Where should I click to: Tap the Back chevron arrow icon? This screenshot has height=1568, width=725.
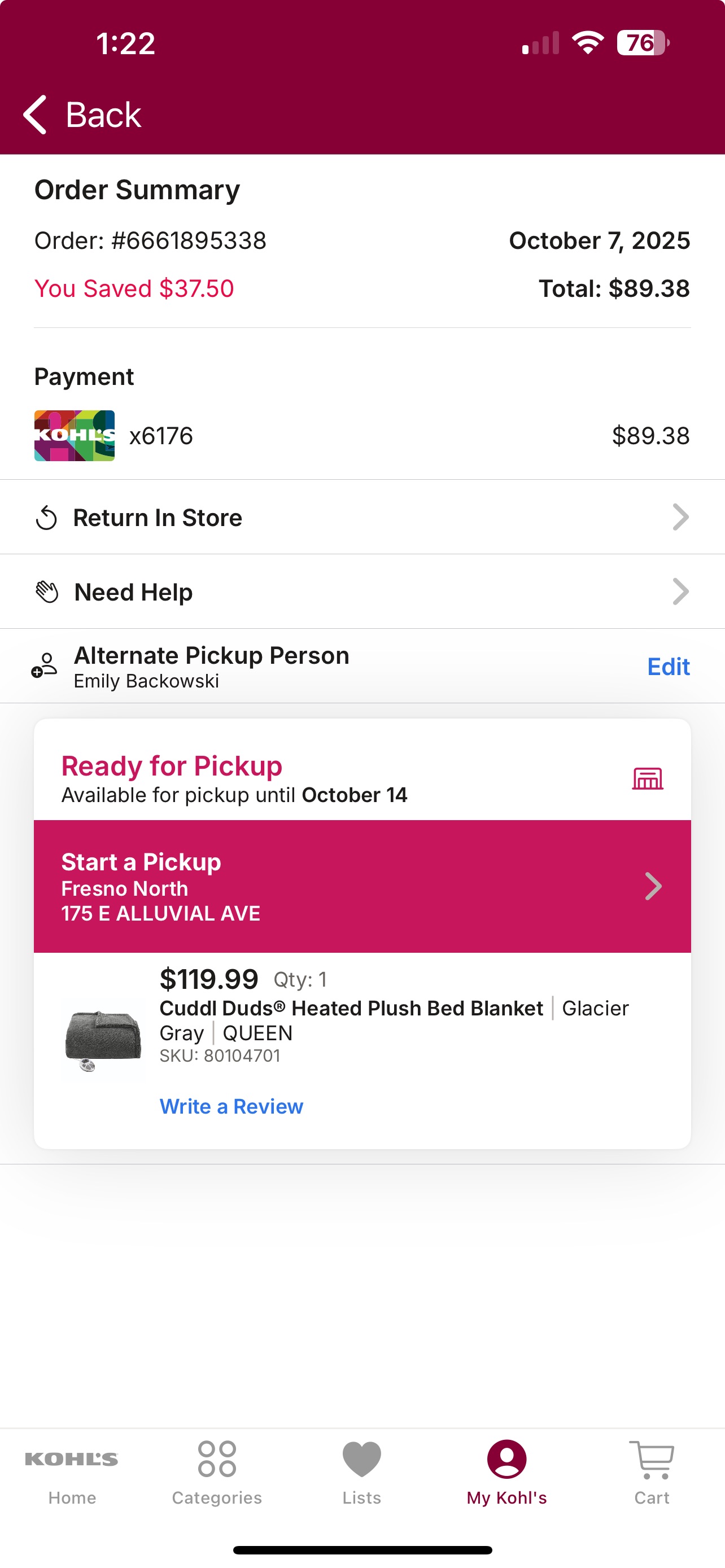click(34, 115)
